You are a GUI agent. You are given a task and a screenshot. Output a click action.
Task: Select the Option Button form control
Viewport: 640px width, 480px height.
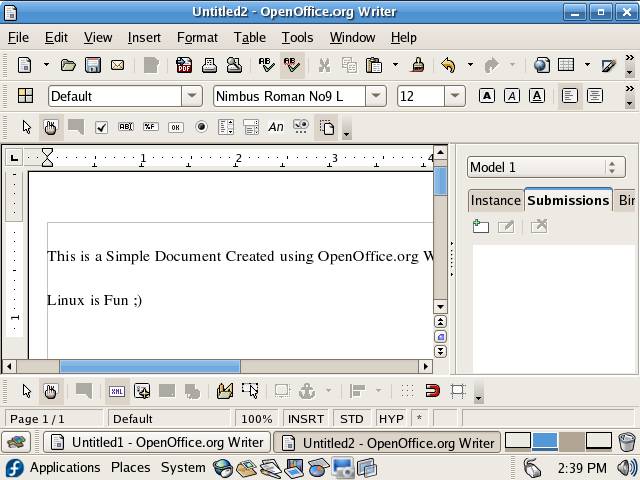[201, 127]
